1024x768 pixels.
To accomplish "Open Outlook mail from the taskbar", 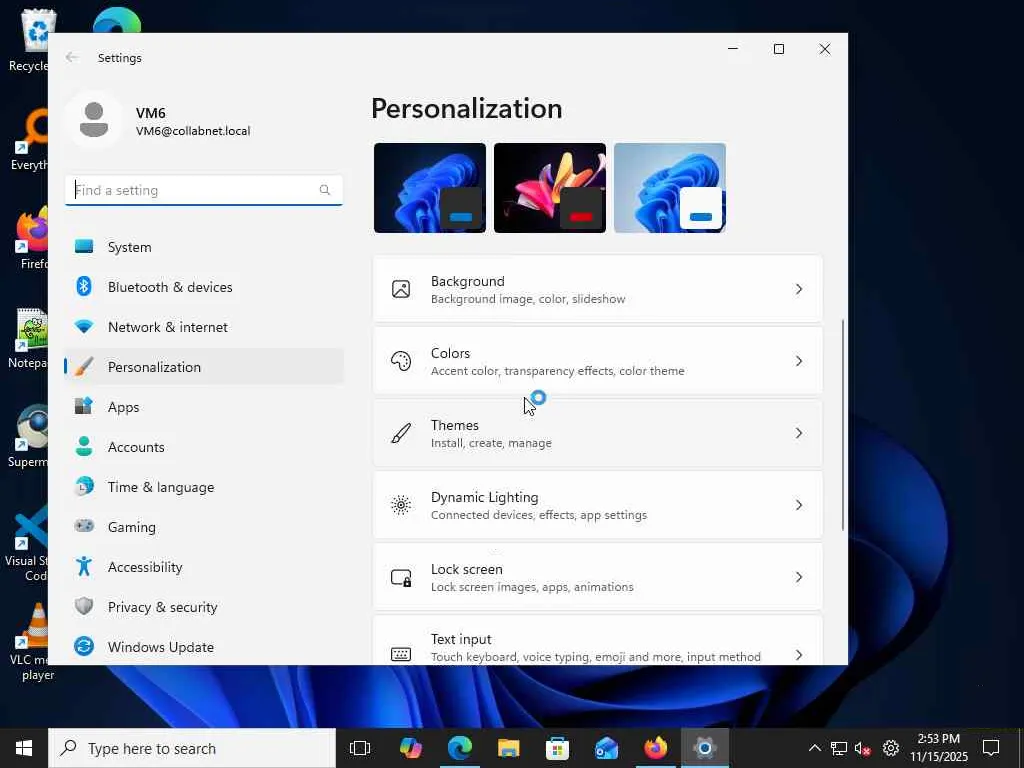I will pos(607,748).
